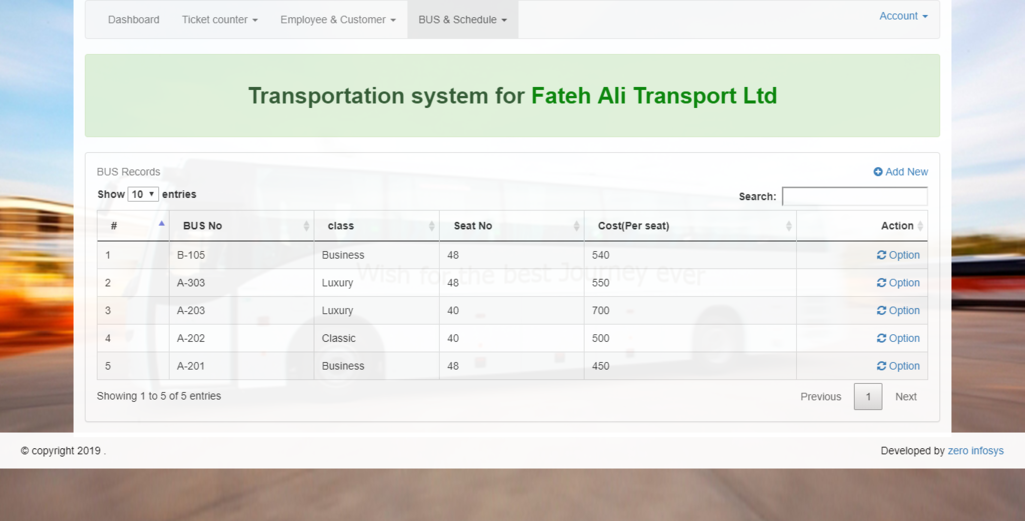Click refresh icon for bus A-201
The width and height of the screenshot is (1025, 521).
point(881,366)
